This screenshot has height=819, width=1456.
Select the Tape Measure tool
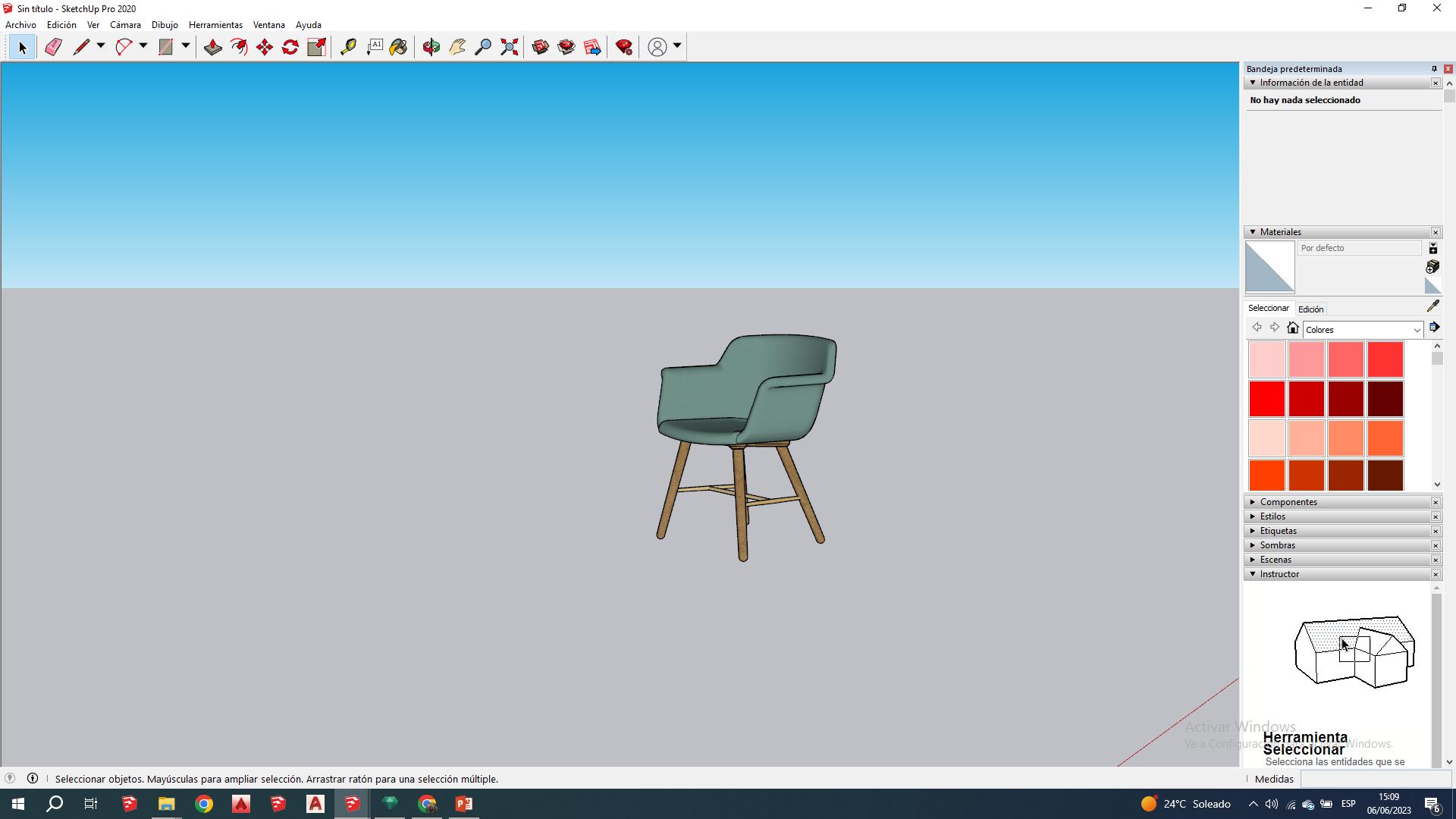click(x=348, y=47)
